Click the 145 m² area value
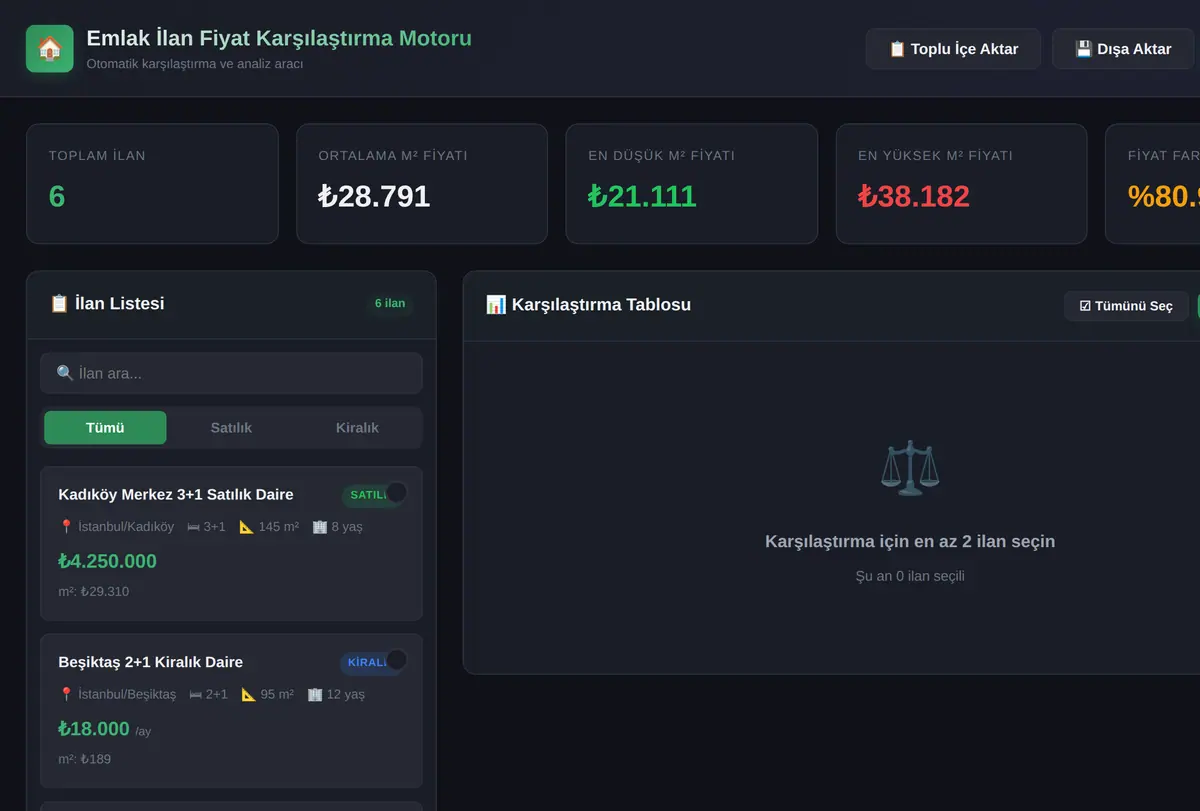The image size is (1200, 811). click(279, 527)
